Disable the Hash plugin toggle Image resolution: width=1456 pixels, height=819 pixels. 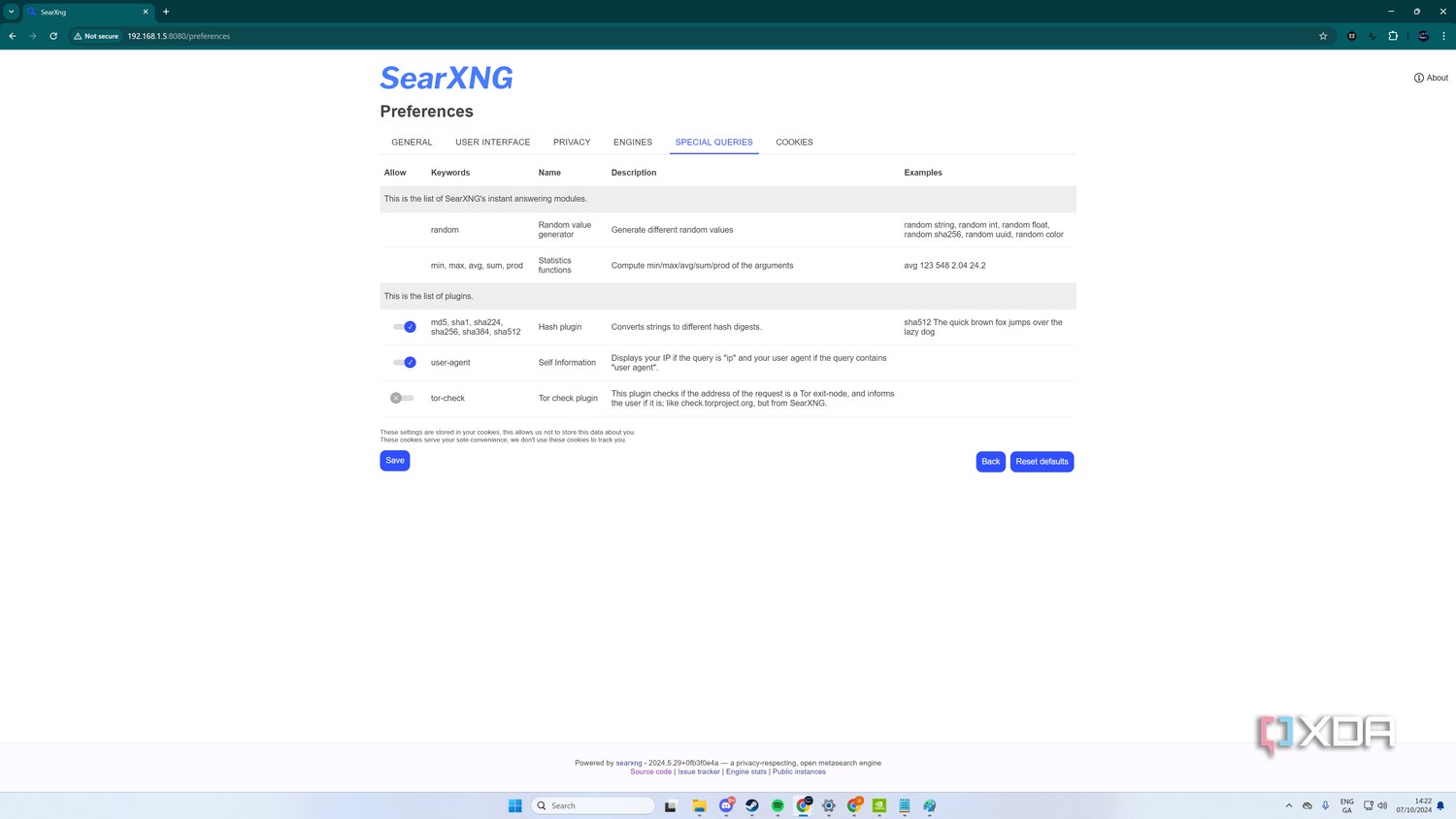(404, 327)
